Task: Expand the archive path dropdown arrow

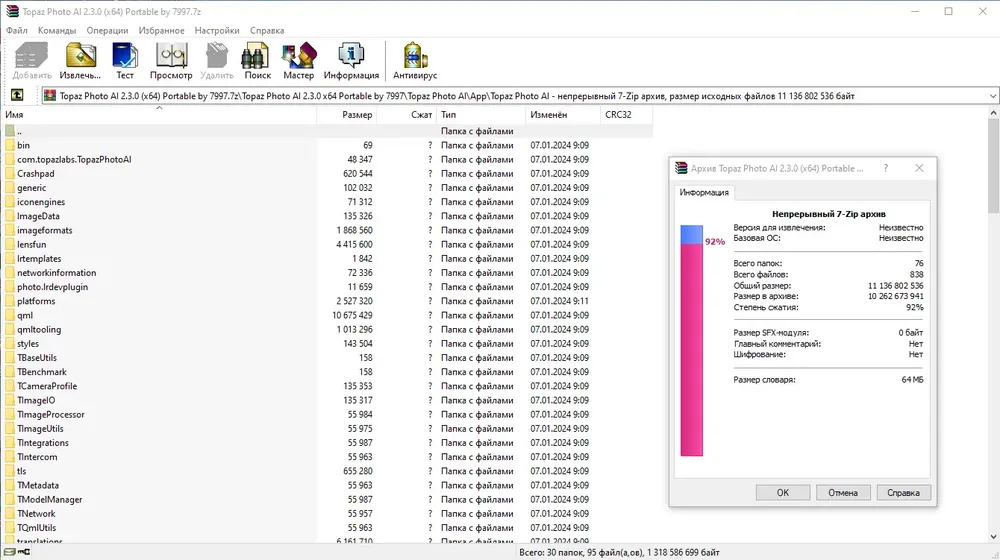Action: (992, 96)
